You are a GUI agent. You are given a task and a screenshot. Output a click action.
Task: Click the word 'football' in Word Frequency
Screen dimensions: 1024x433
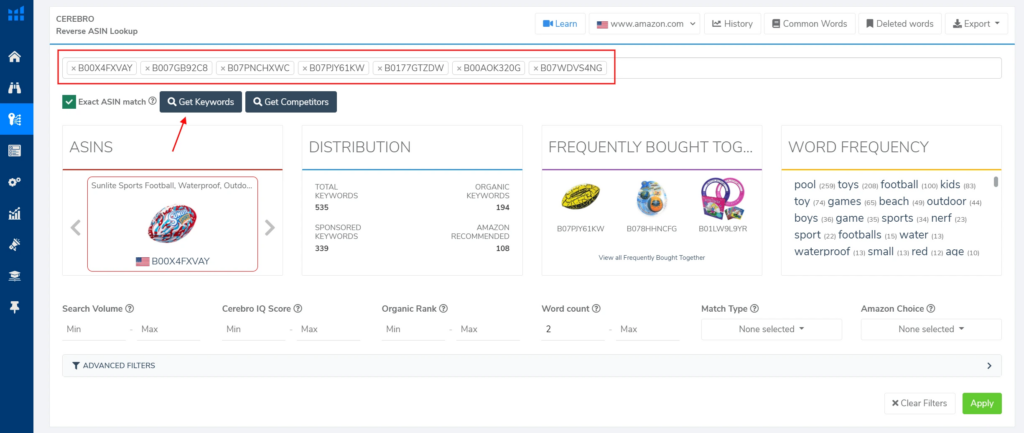899,185
